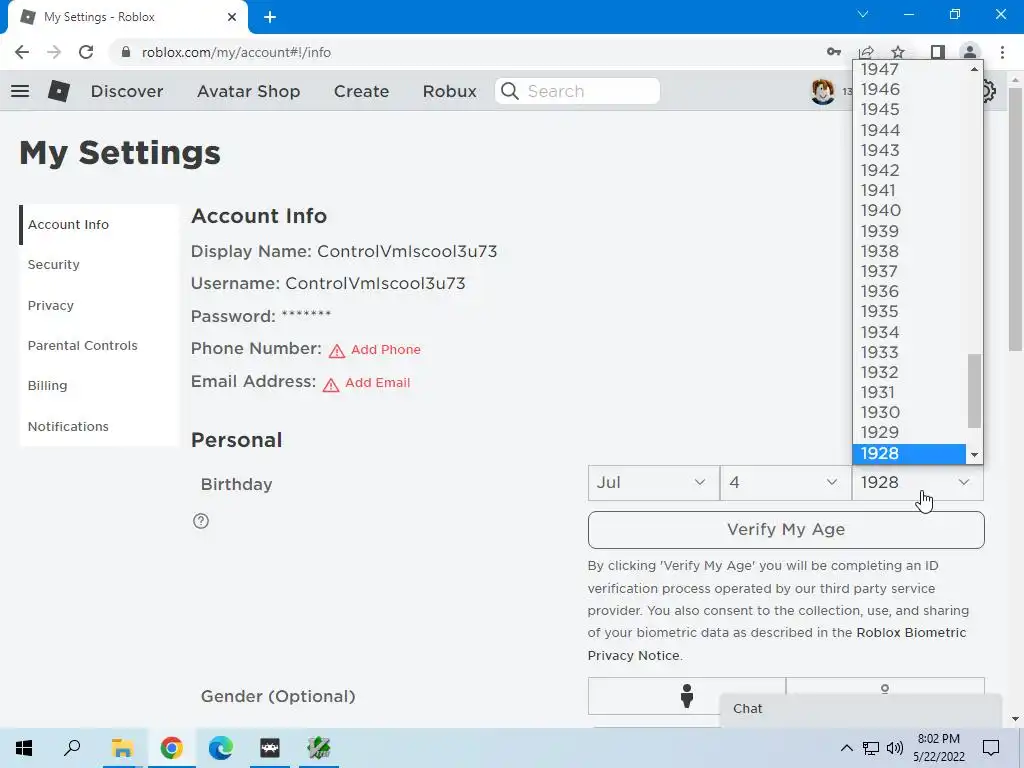The image size is (1024, 768).
Task: Click the birthday help question mark icon
Action: point(201,521)
